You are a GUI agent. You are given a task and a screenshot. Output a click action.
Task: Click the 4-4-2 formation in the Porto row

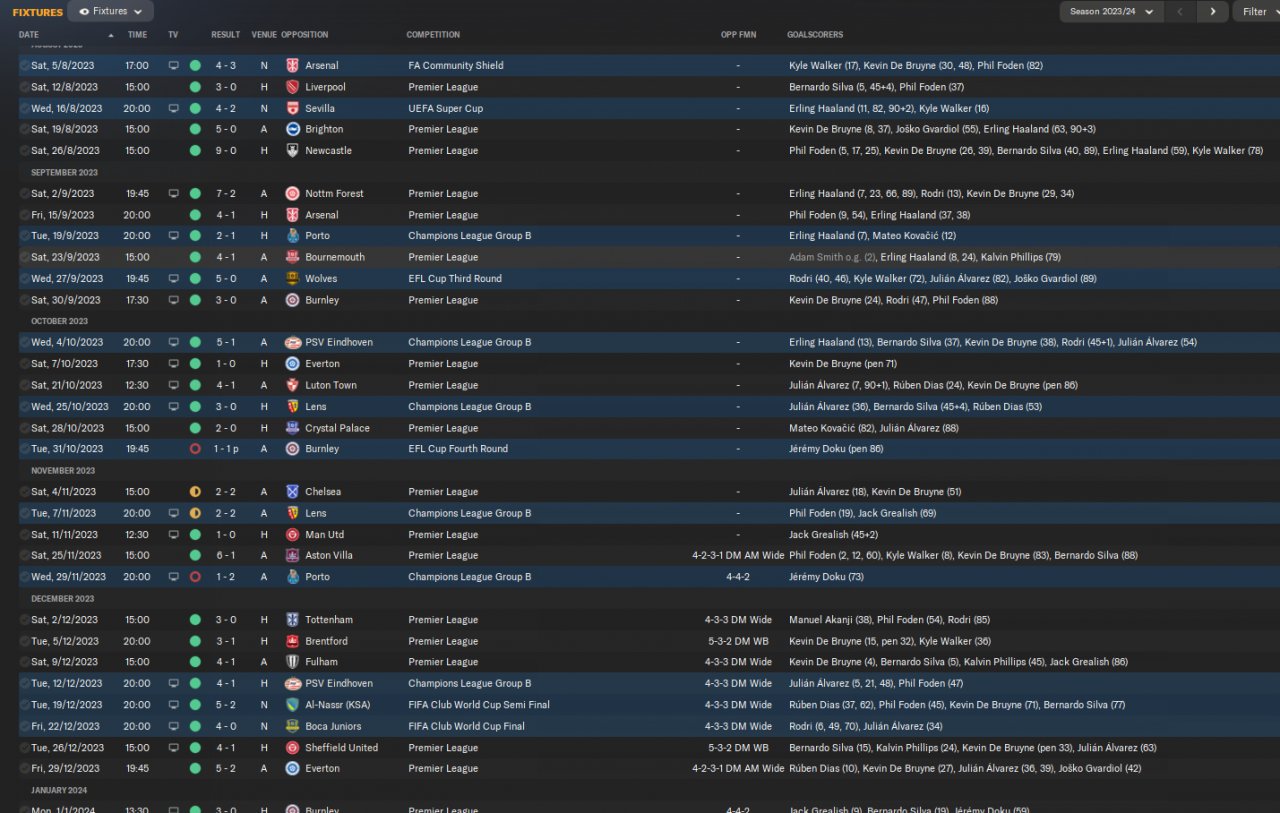(738, 577)
